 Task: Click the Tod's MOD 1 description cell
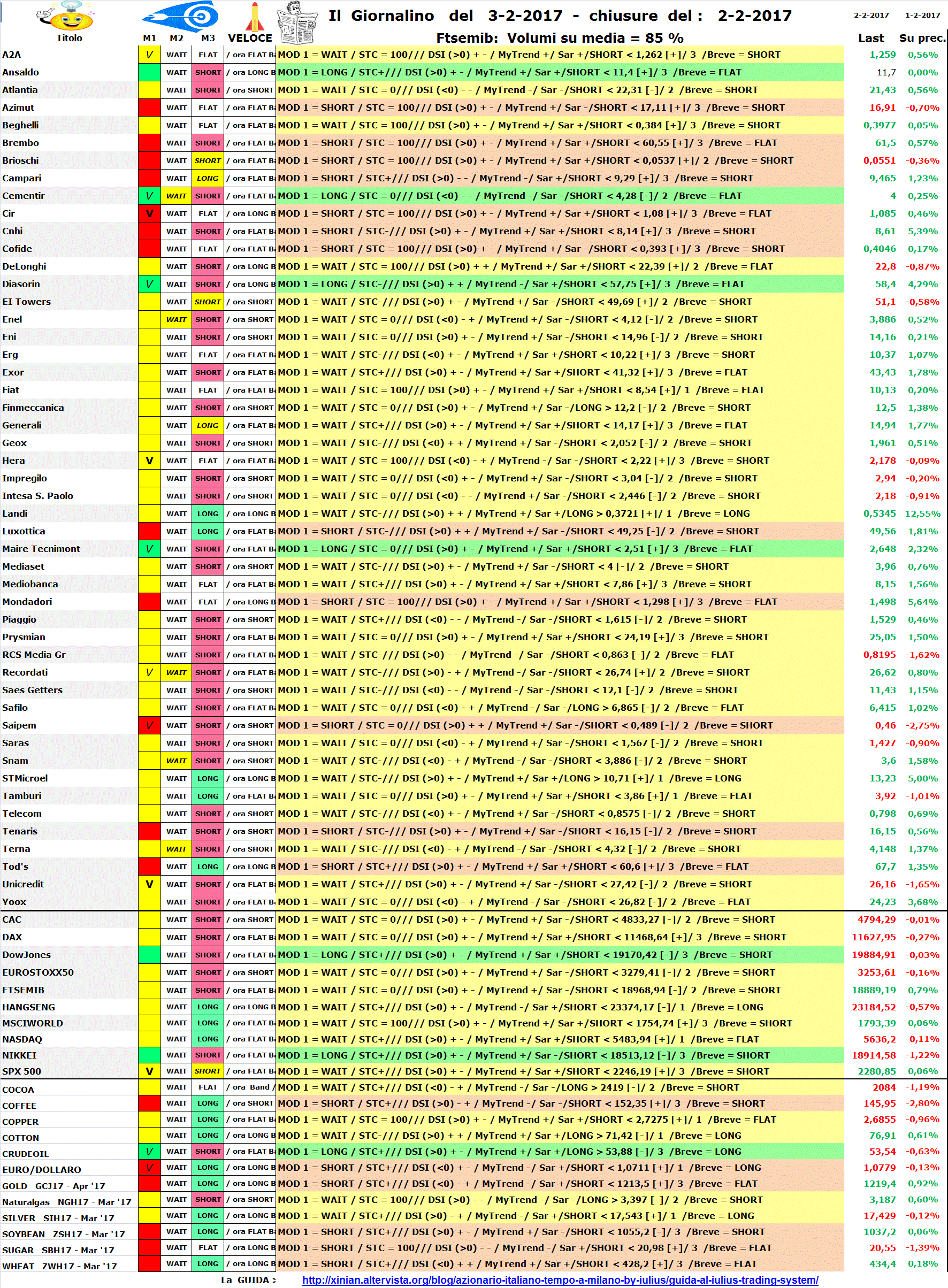(560, 867)
